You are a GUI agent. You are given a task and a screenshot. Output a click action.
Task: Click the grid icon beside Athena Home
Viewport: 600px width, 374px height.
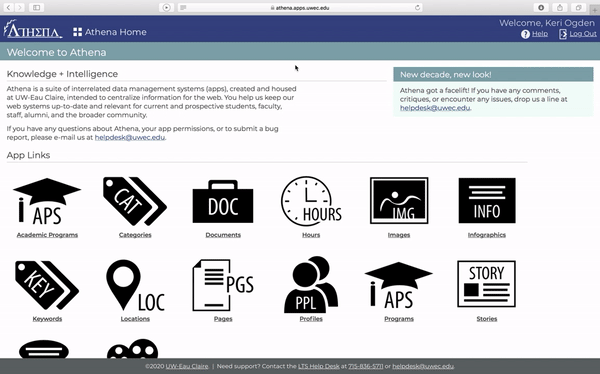pyautogui.click(x=78, y=32)
